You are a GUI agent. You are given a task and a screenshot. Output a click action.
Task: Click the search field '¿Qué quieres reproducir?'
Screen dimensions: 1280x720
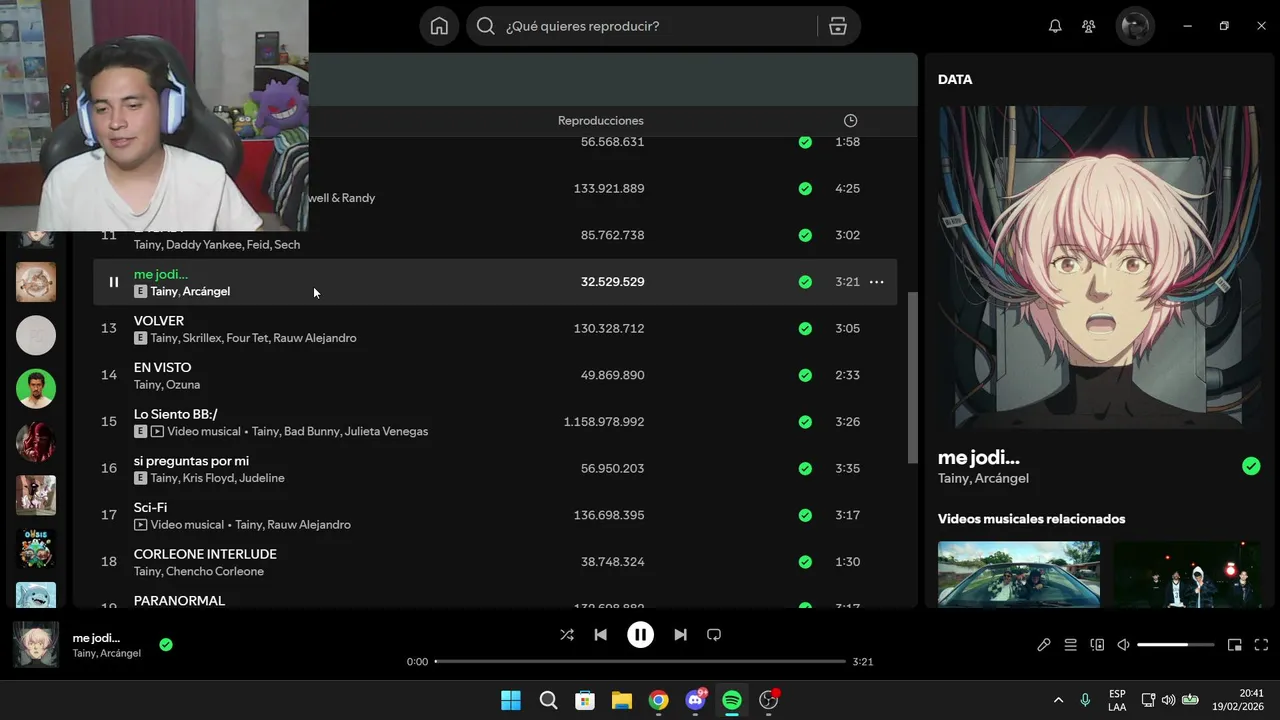tap(641, 26)
